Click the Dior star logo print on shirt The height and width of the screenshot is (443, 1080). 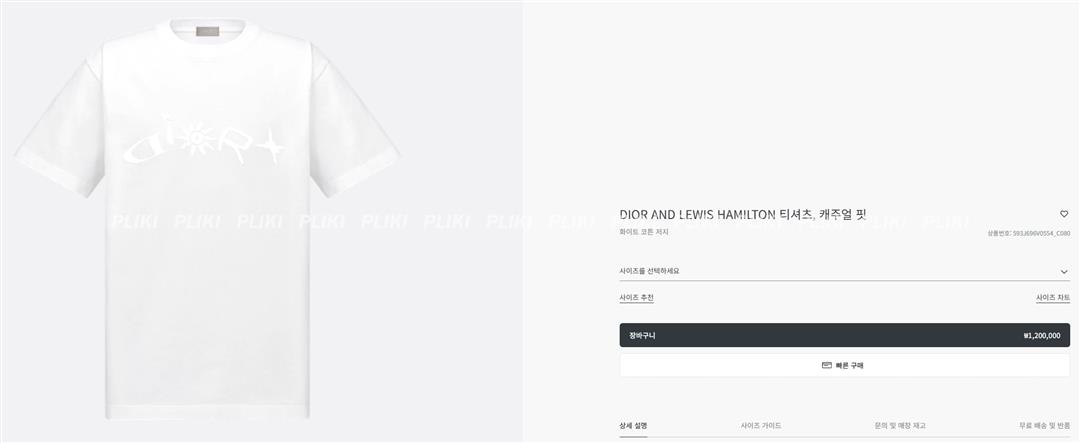click(x=205, y=141)
